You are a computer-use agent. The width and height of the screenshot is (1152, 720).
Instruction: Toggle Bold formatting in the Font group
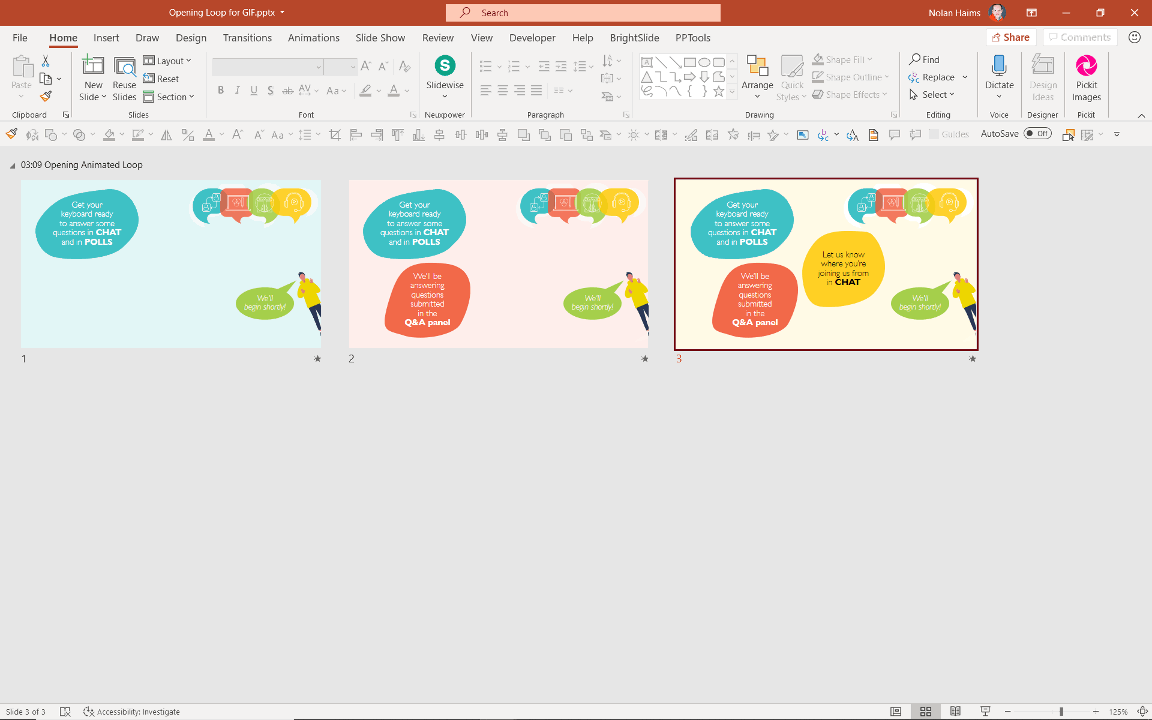click(x=220, y=90)
